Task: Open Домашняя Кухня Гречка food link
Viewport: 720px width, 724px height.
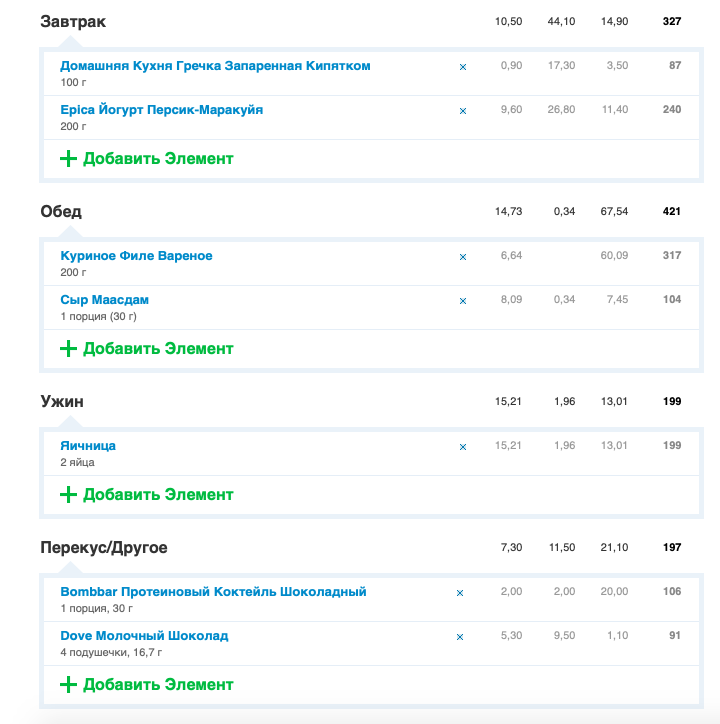Action: [x=215, y=66]
